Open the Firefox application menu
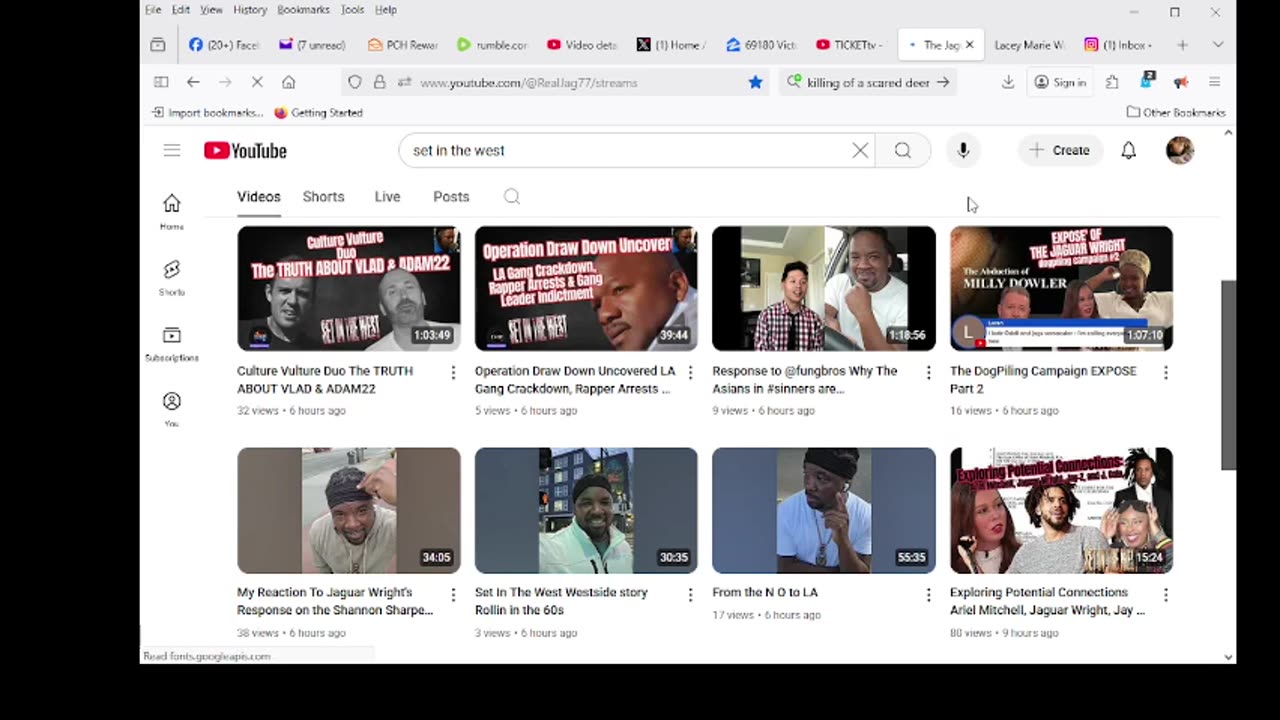This screenshot has width=1280, height=720. (1215, 82)
